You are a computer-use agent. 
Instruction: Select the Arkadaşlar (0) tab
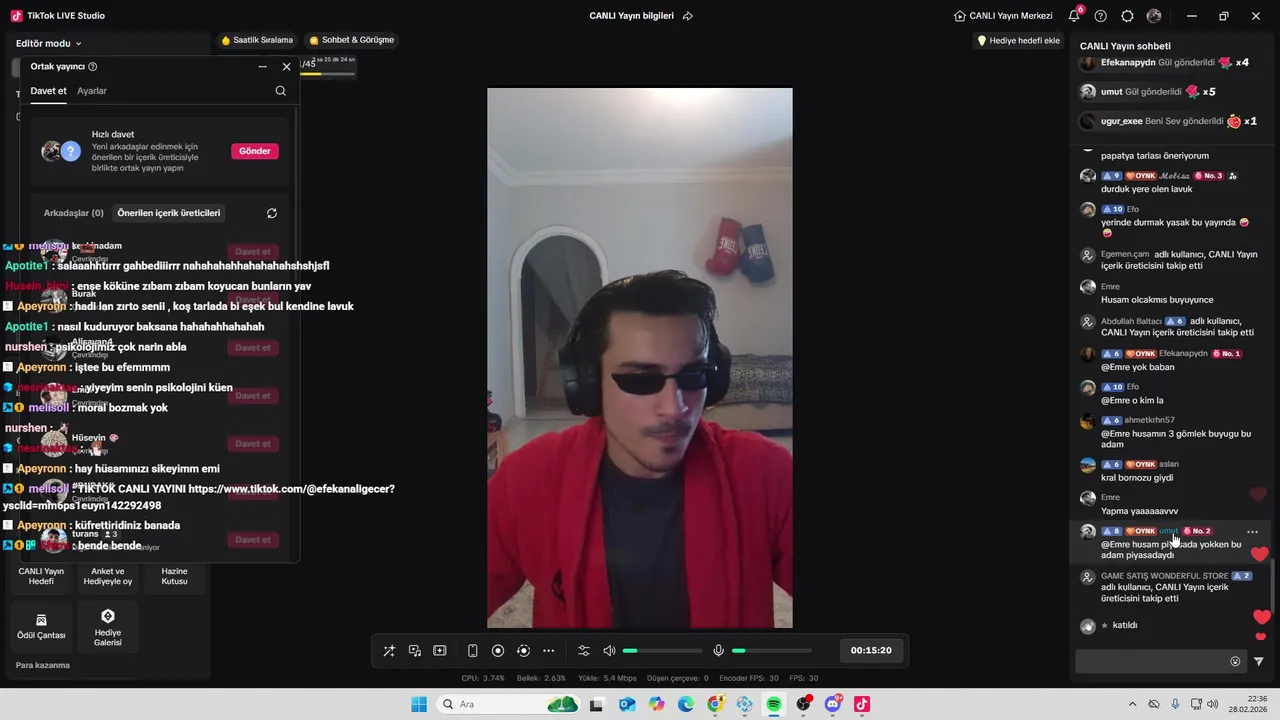(73, 213)
